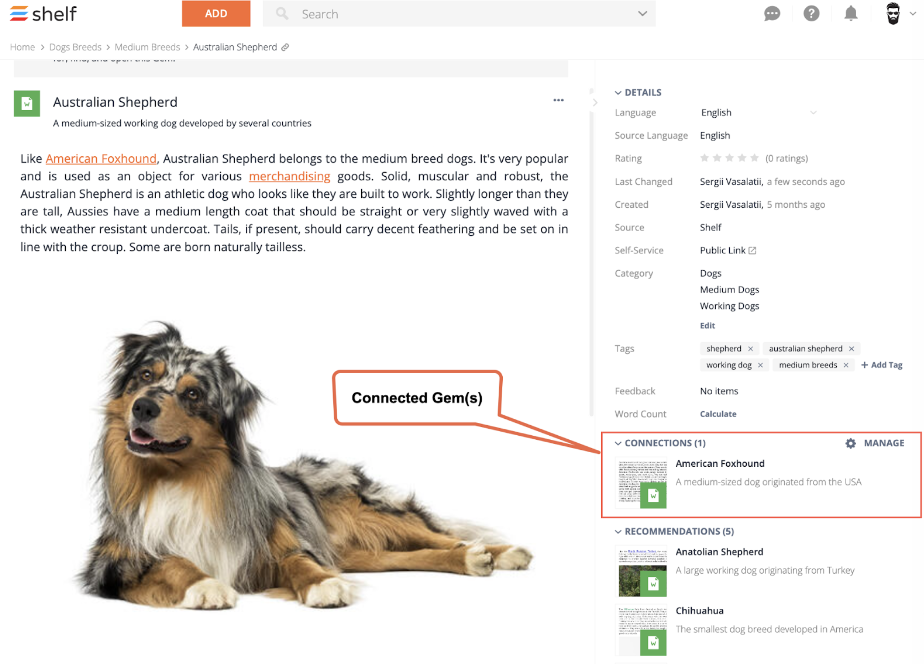The height and width of the screenshot is (664, 924).
Task: Click the green document icon of Australian Shepherd
Action: 27,104
